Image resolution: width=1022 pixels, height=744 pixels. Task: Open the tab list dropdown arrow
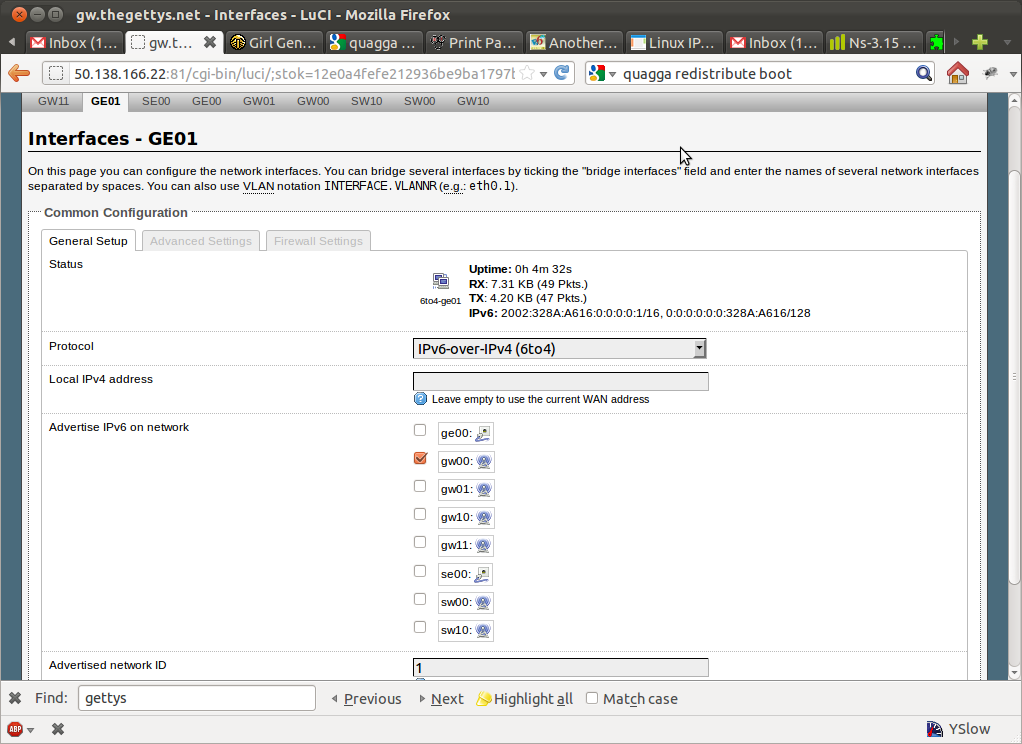tap(1008, 44)
